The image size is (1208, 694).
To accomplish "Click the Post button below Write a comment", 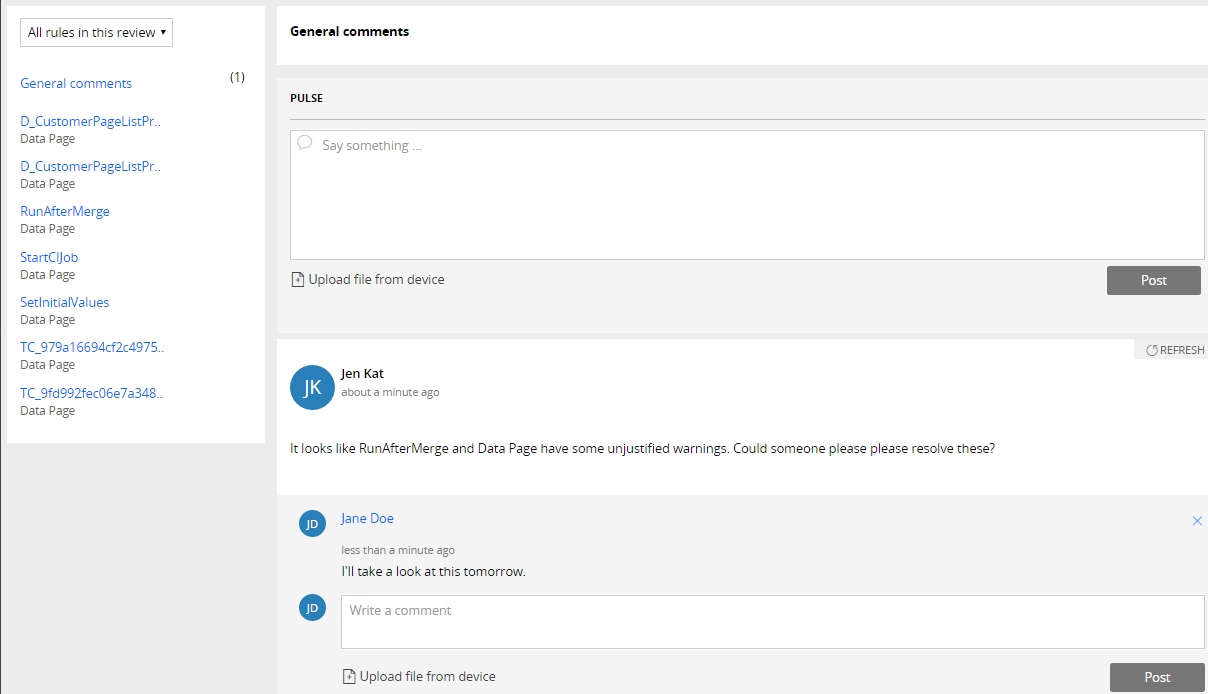I will point(1157,677).
